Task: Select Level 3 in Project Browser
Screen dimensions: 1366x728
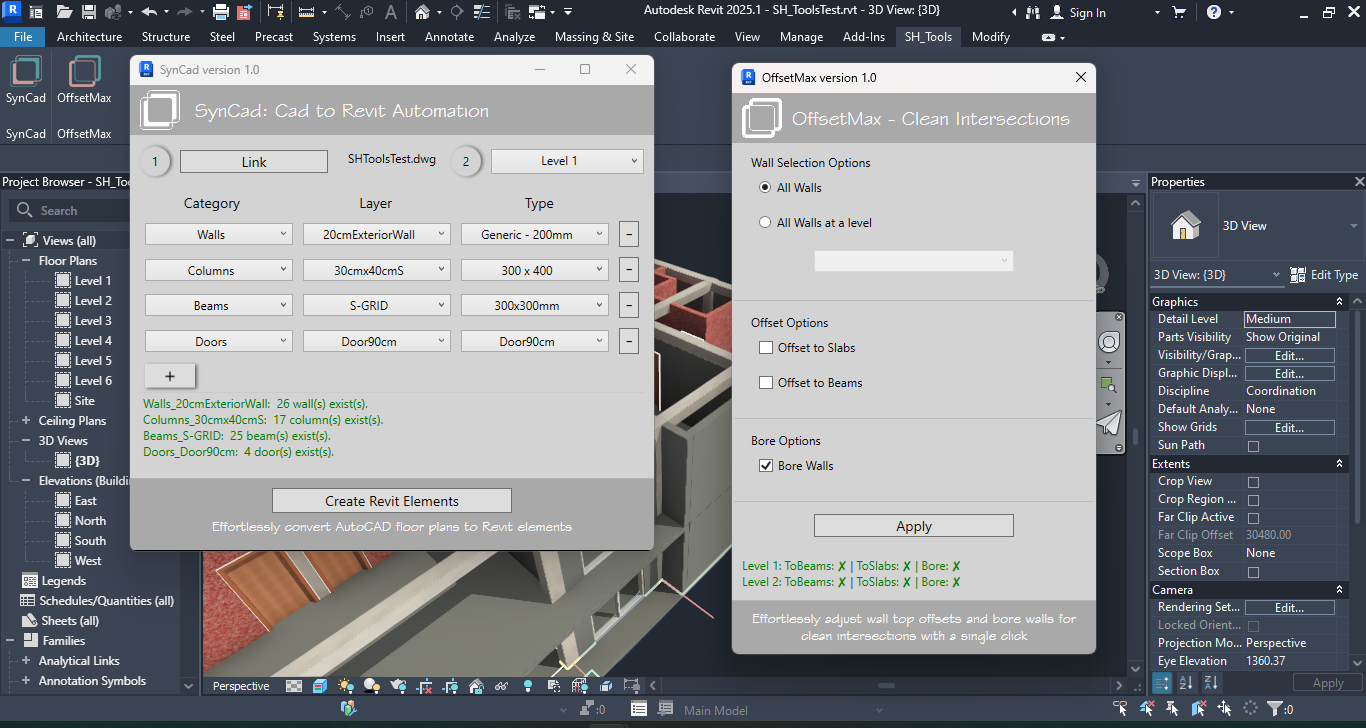Action: tap(93, 321)
